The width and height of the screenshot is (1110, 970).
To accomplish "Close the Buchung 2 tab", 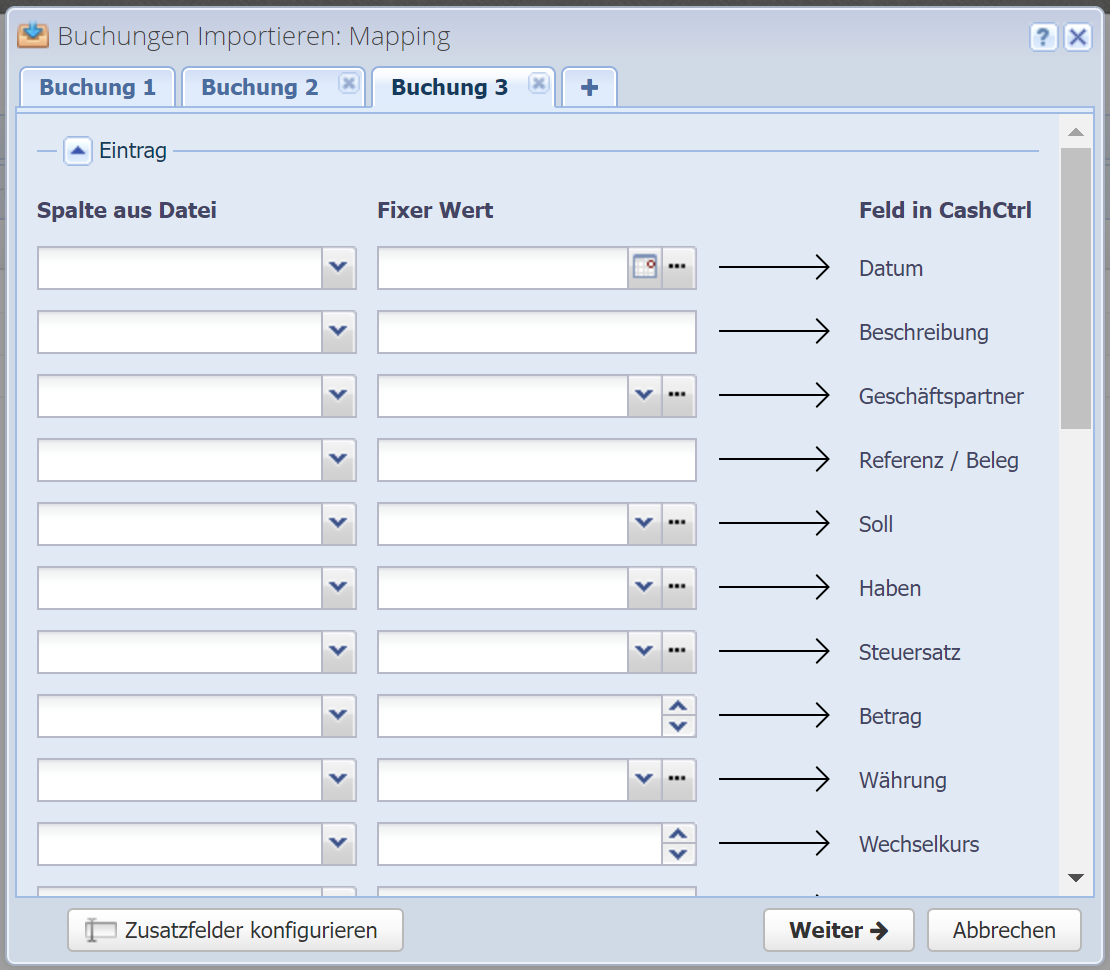I will (348, 84).
